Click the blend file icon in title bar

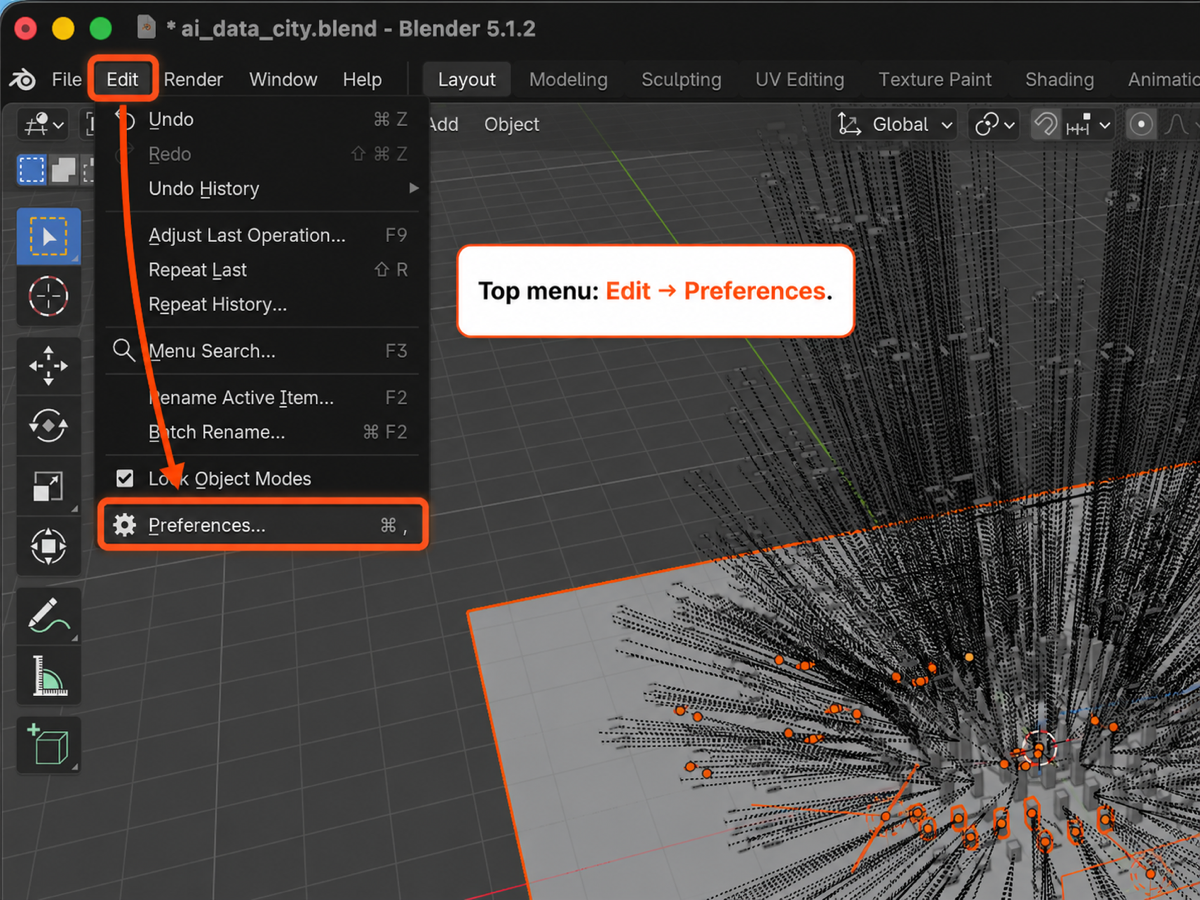point(146,28)
